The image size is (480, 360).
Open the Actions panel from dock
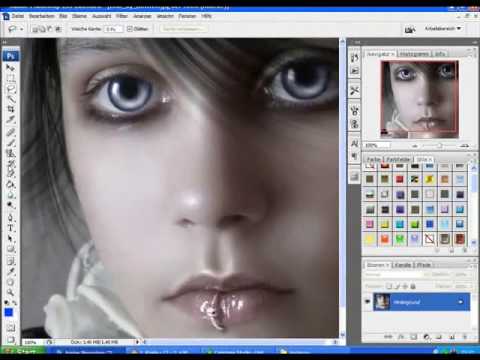[x=354, y=71]
